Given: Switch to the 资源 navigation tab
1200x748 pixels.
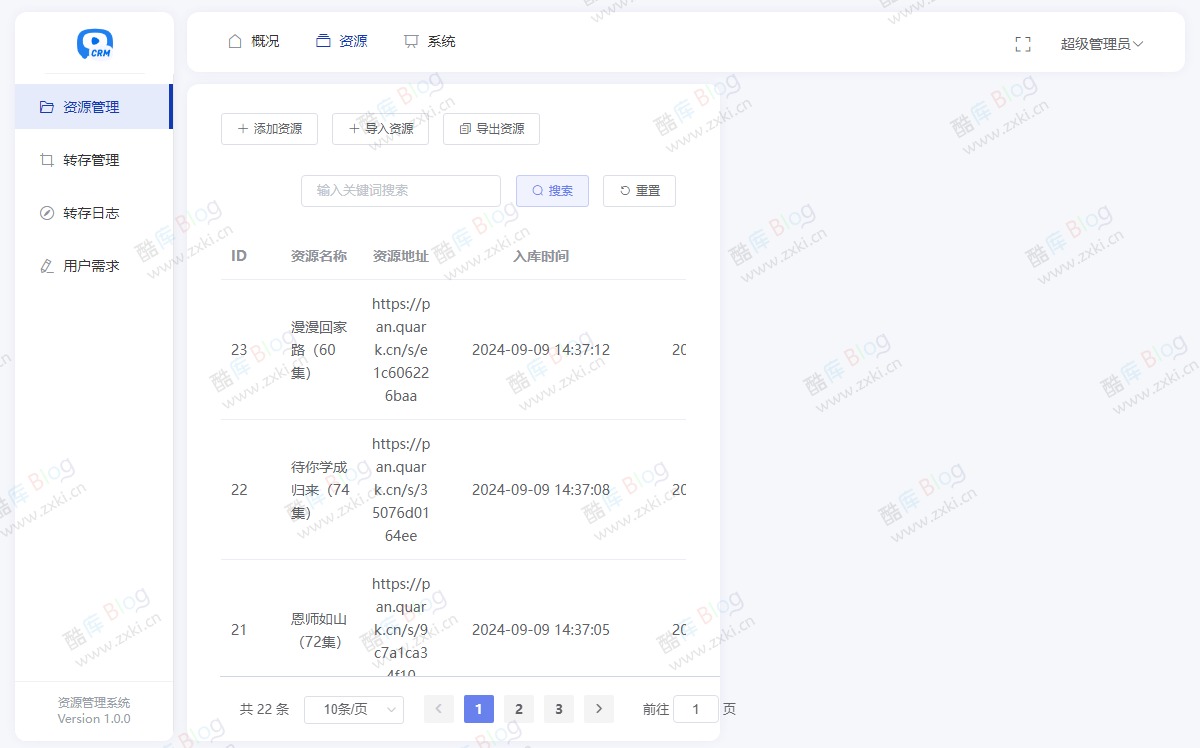Looking at the screenshot, I should point(342,41).
